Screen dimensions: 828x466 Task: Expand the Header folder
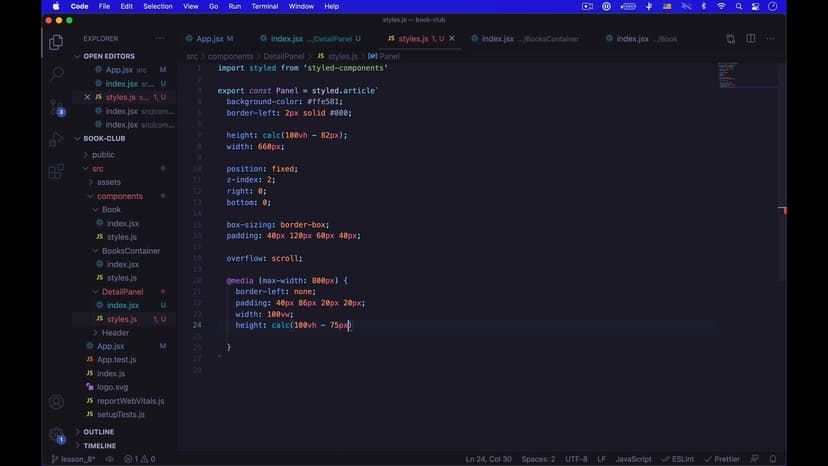[115, 332]
